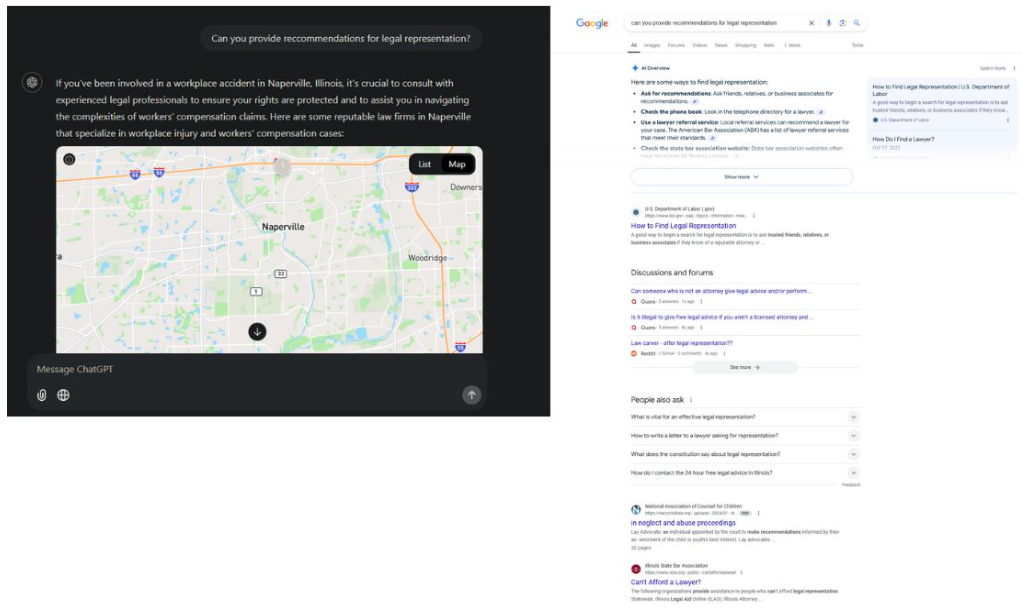The image size is (1023, 612).
Task: Open the 'Can't Afford a Lawyer?' result link
Action: tap(665, 582)
